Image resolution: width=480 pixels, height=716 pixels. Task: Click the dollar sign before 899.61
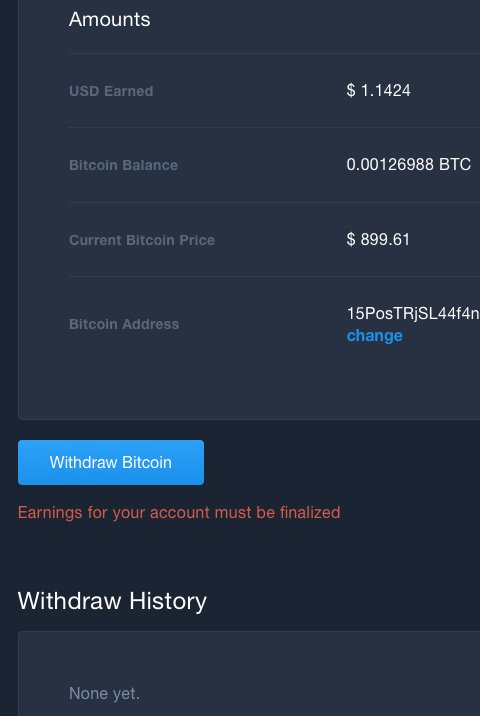point(351,239)
